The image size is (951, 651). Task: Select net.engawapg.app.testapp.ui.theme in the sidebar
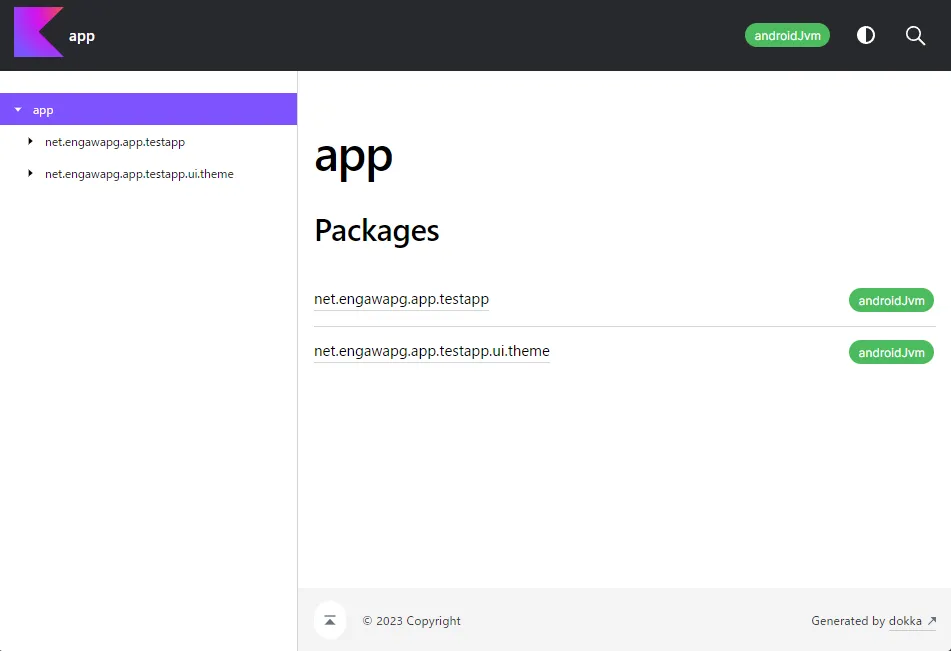point(139,174)
